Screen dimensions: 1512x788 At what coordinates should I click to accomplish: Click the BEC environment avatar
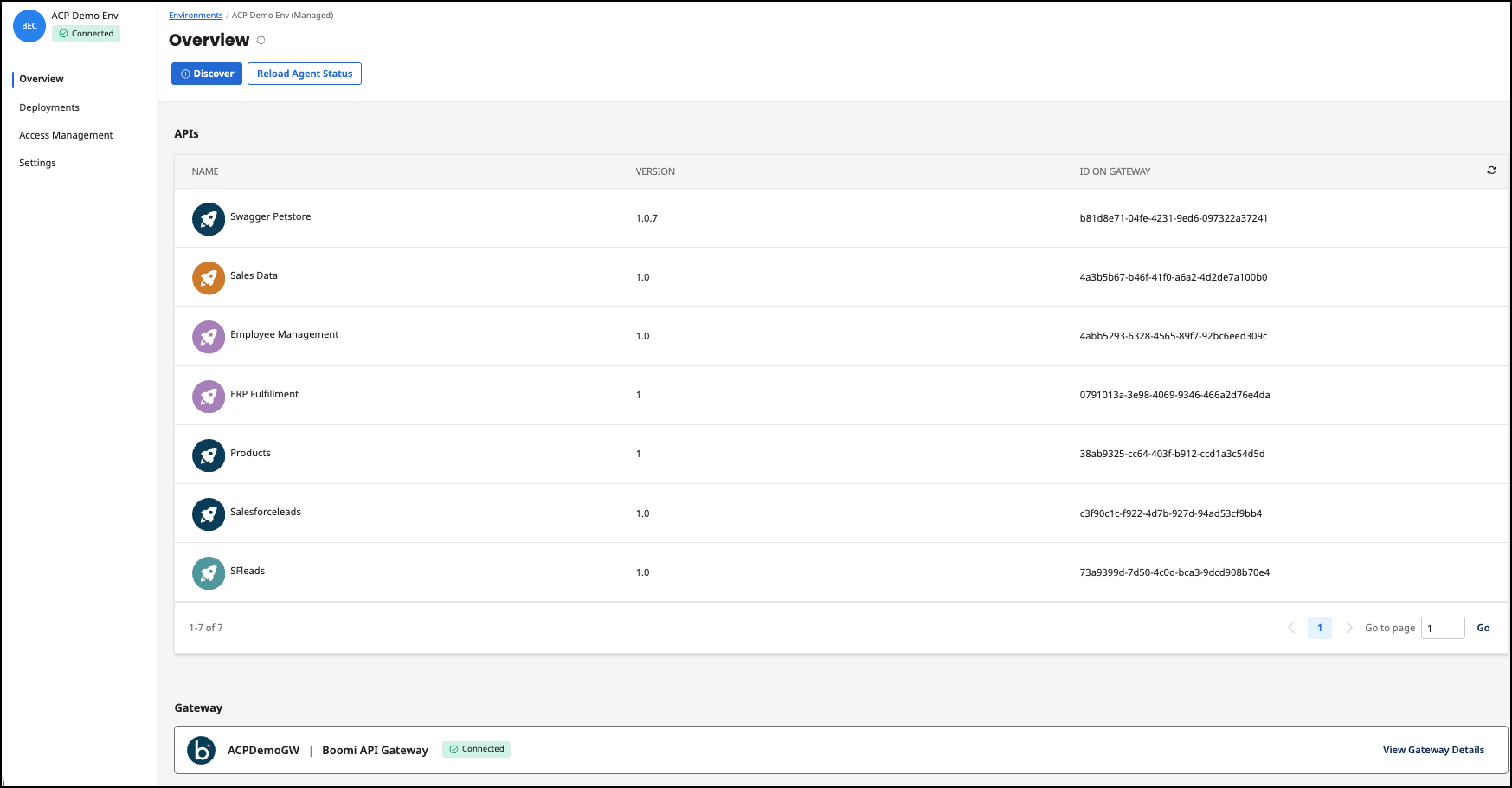(x=29, y=26)
